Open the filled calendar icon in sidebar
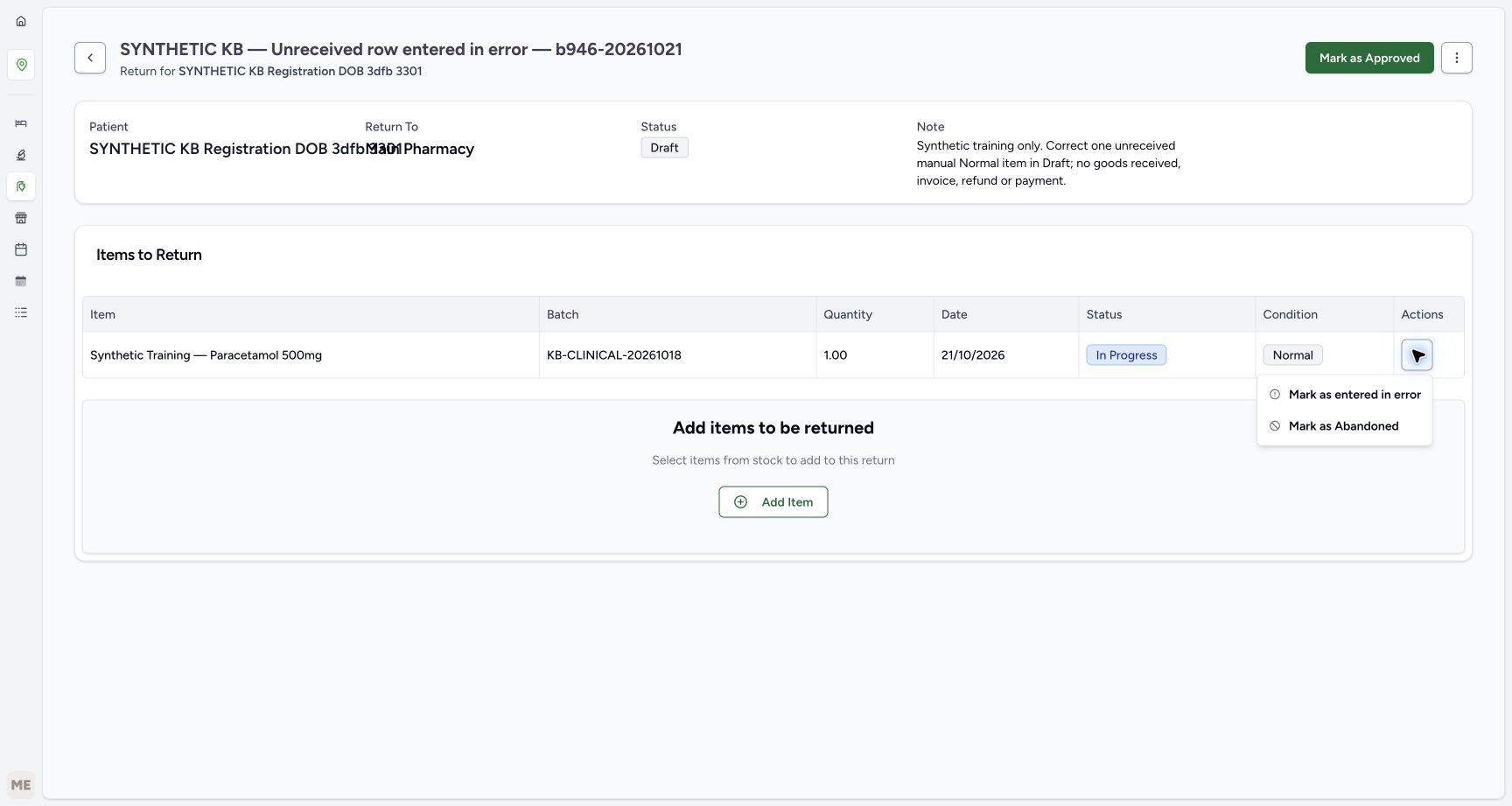The image size is (1512, 806). pyautogui.click(x=21, y=281)
